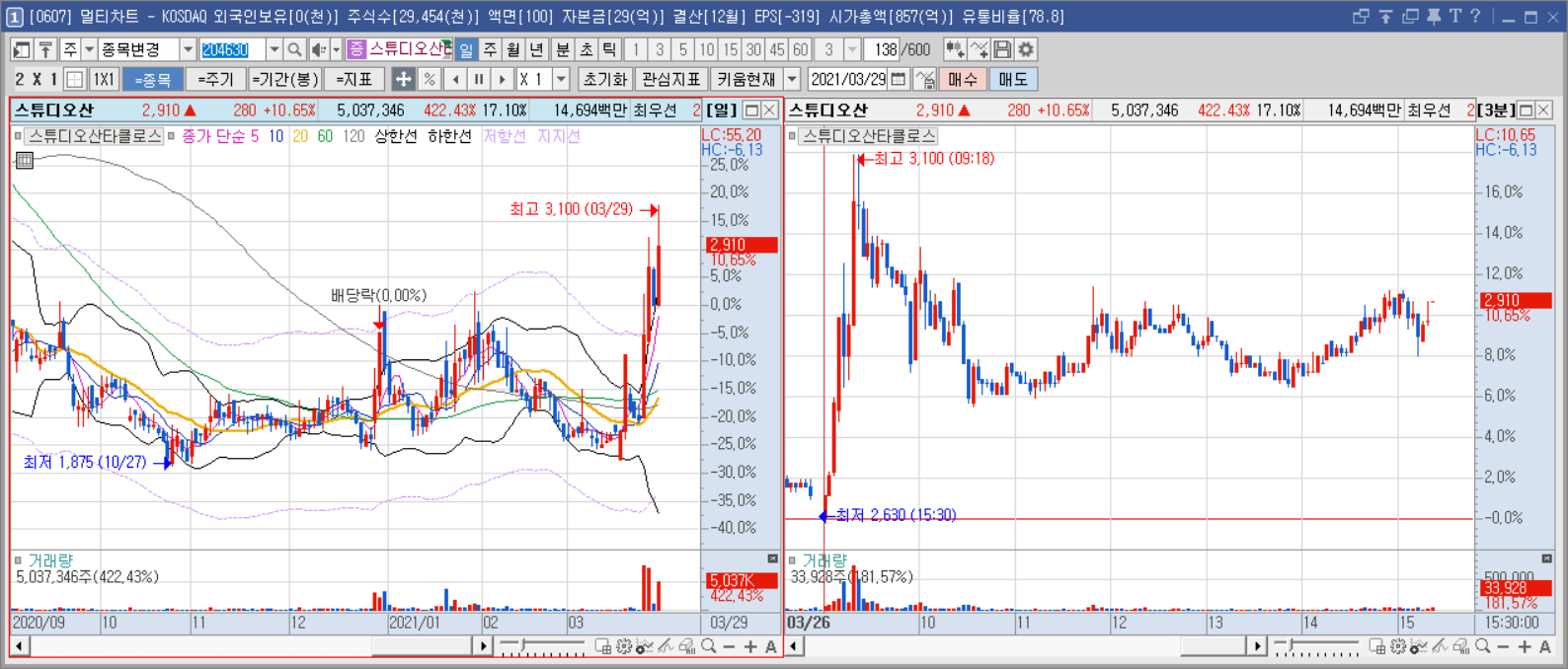The height and width of the screenshot is (669, 1568).
Task: Click the pause playback button
Action: (x=479, y=79)
